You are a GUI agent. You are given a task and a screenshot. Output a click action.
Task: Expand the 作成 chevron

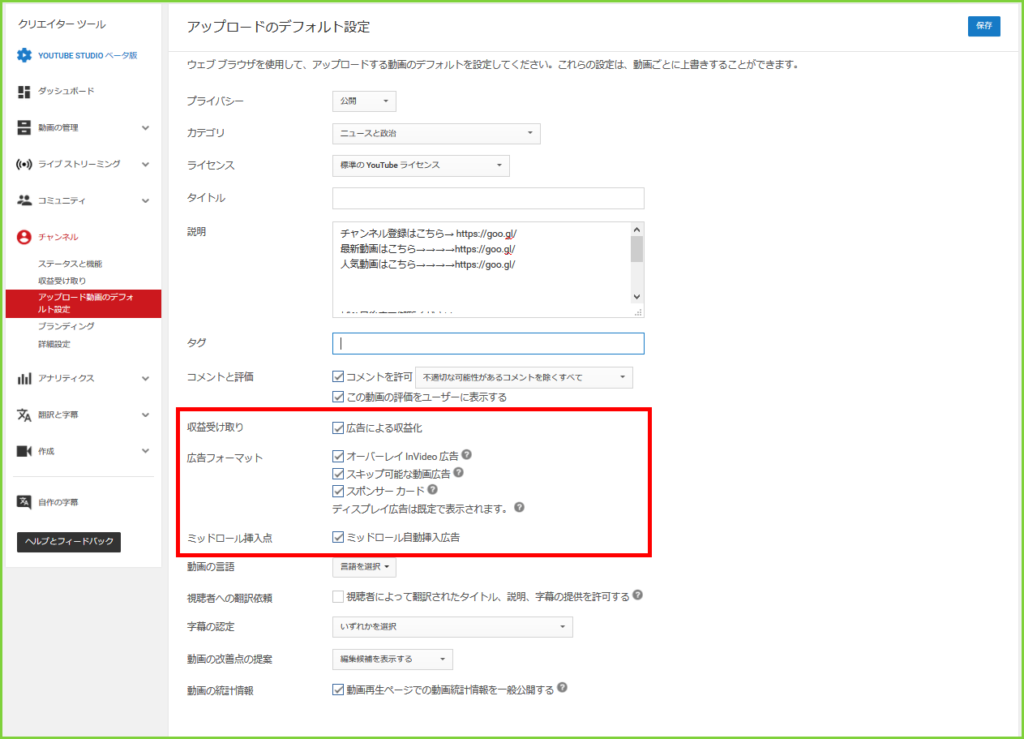pyautogui.click(x=146, y=451)
